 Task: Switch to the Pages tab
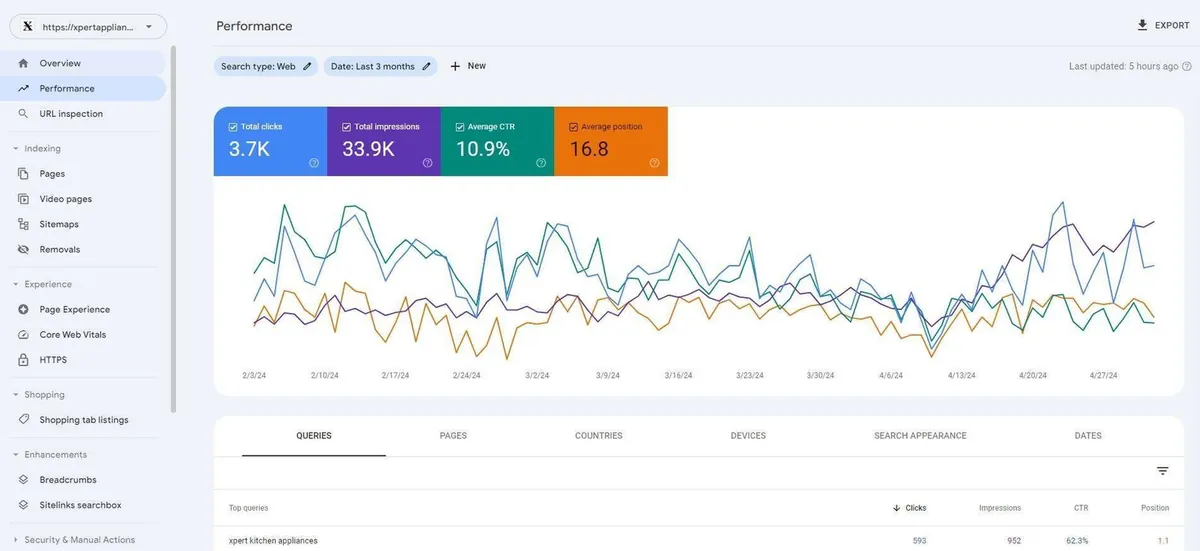[453, 436]
